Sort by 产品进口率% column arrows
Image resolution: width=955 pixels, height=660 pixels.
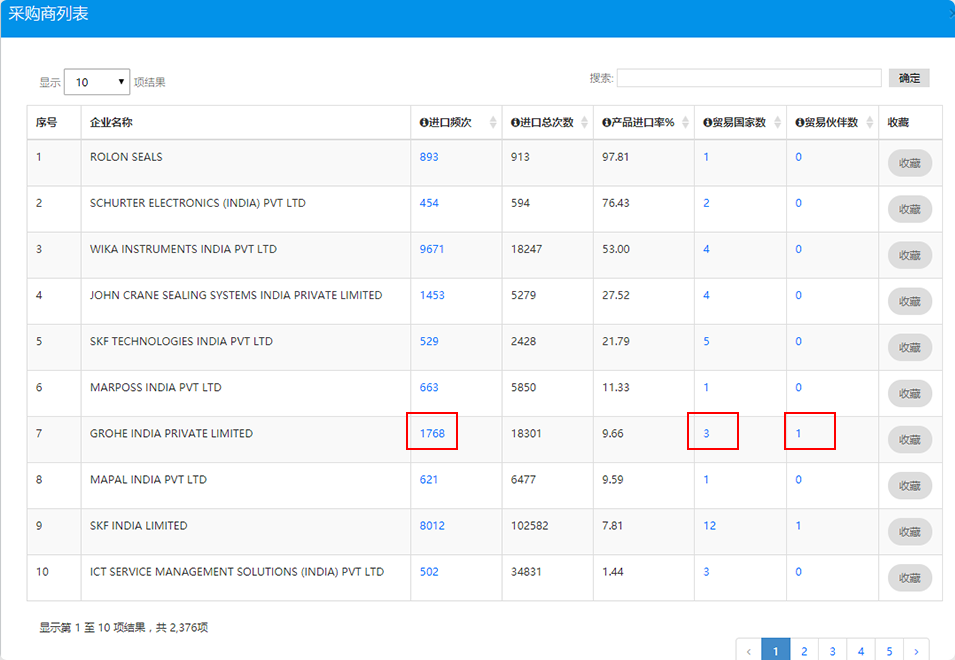tap(685, 122)
